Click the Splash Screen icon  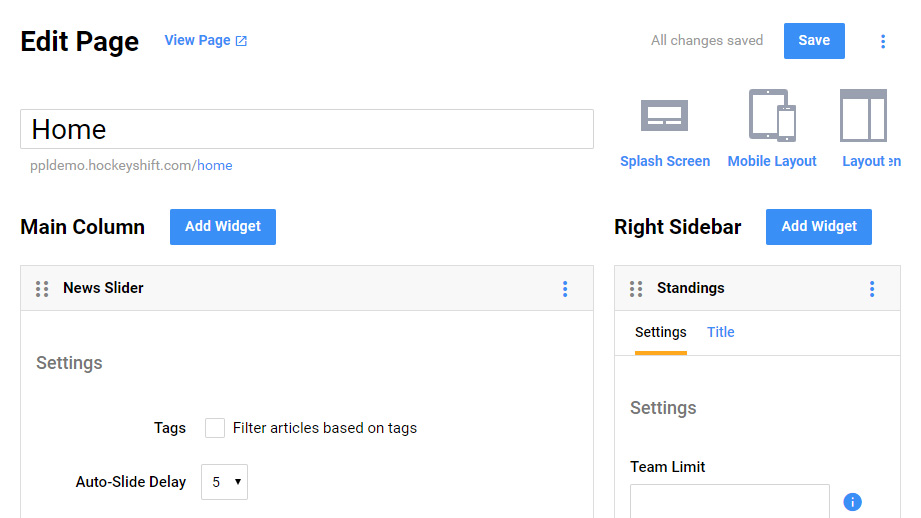coord(664,116)
